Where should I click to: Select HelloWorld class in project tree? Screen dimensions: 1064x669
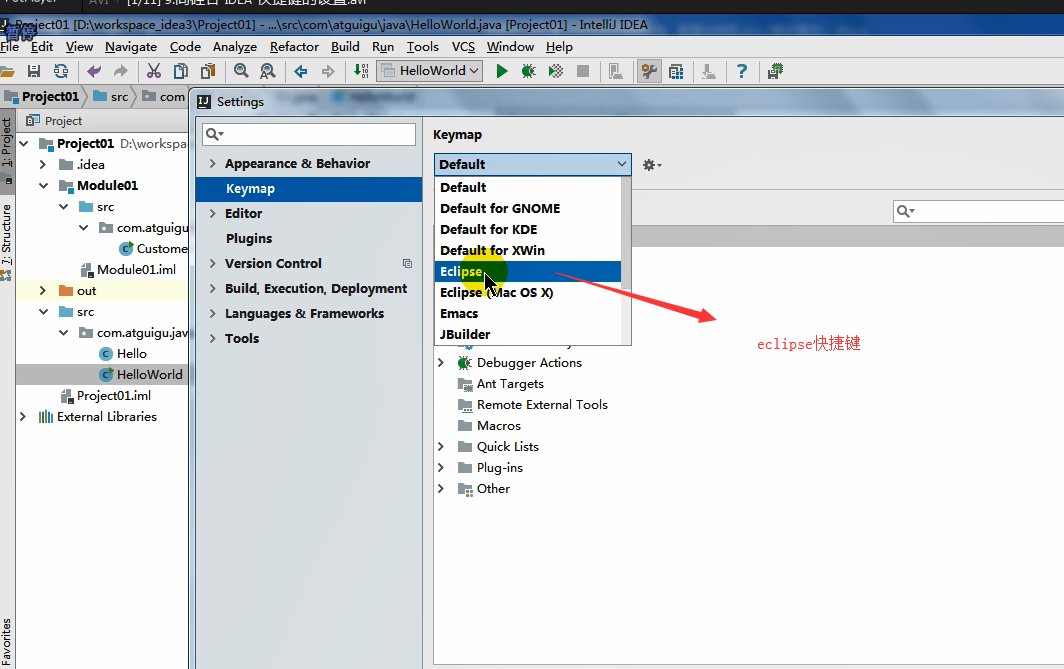click(149, 375)
